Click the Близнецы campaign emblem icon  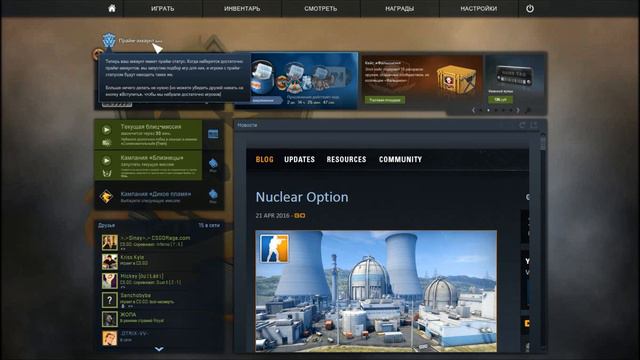click(x=107, y=173)
